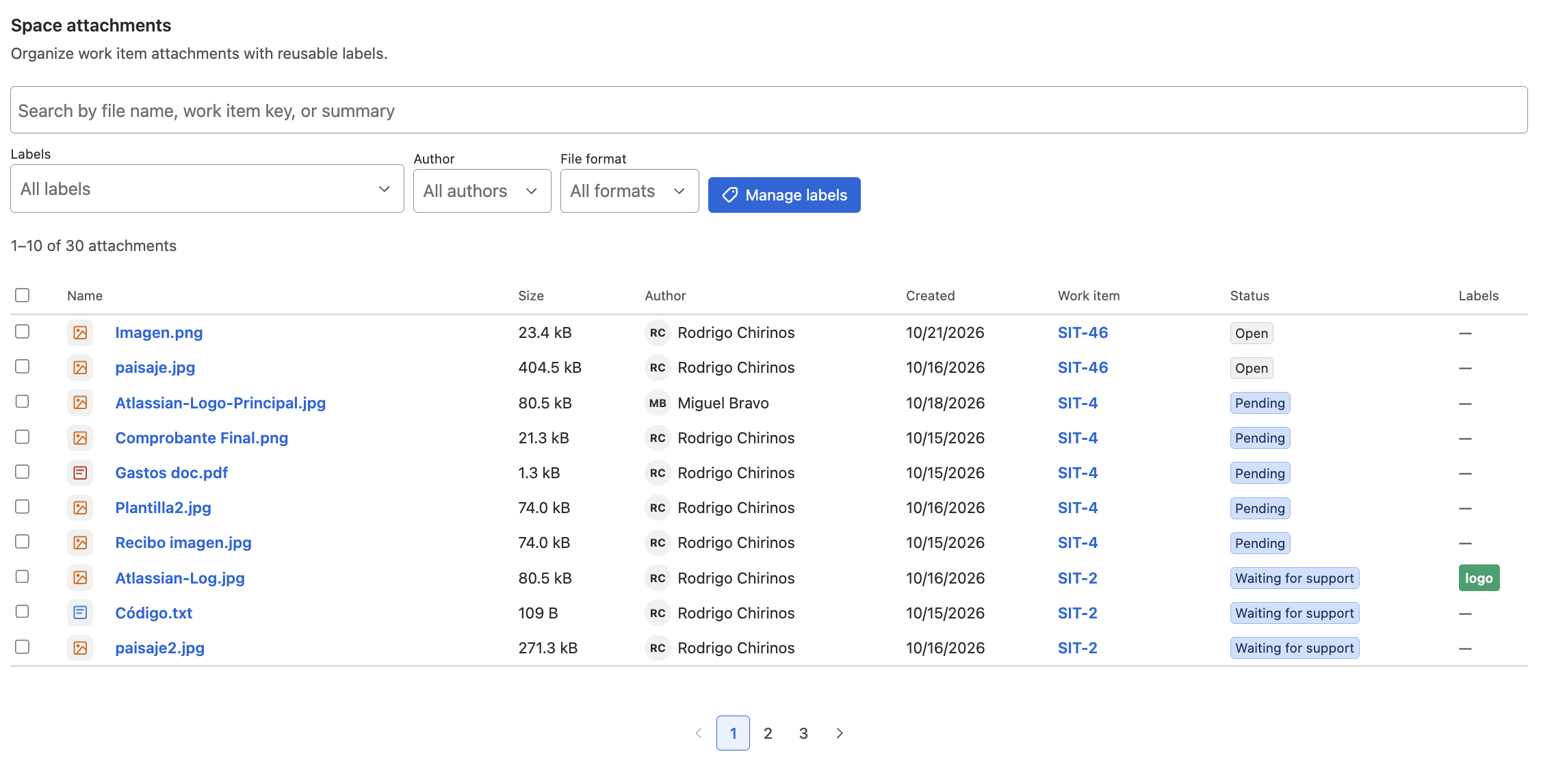This screenshot has height=784, width=1541.
Task: Expand the All authors dropdown
Action: pos(482,191)
